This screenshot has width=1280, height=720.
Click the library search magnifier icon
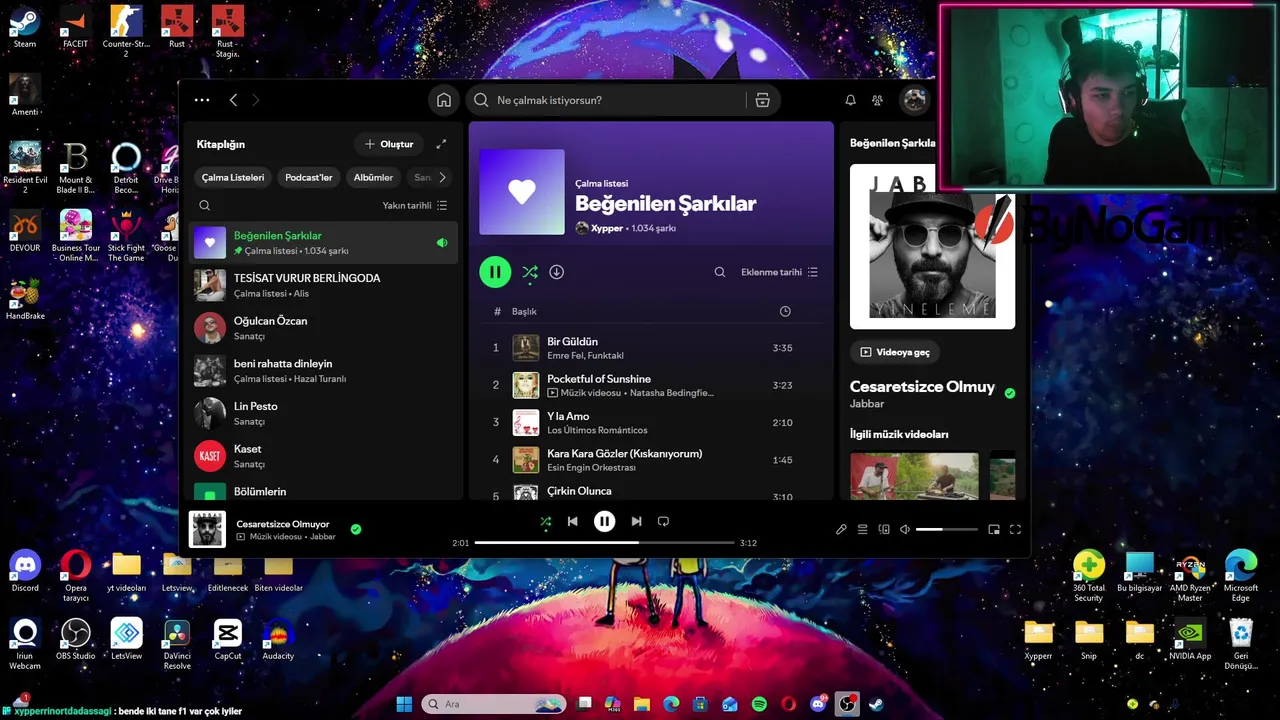pos(204,205)
